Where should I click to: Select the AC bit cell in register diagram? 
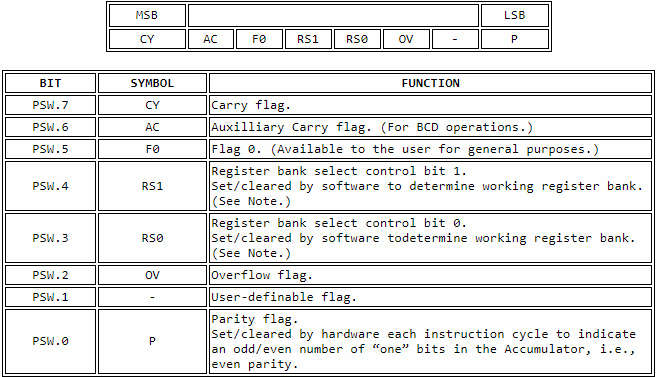pos(211,39)
